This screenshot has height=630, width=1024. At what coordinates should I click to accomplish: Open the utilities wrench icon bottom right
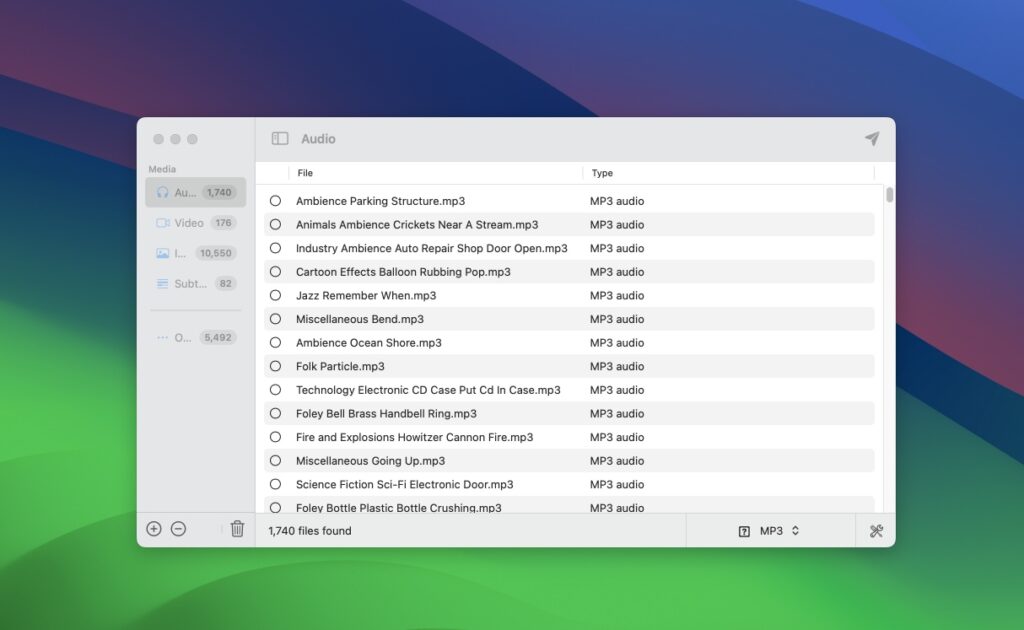pos(875,530)
